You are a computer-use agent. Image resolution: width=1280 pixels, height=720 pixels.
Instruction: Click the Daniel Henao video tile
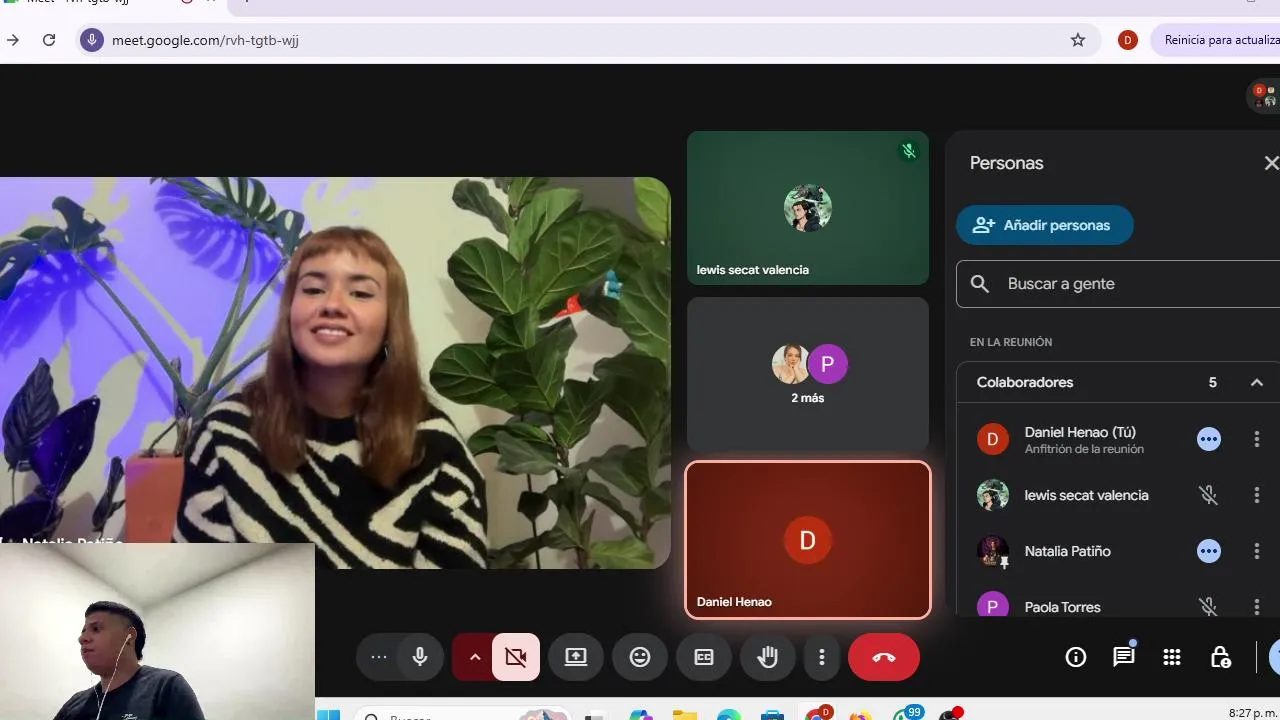coord(808,540)
